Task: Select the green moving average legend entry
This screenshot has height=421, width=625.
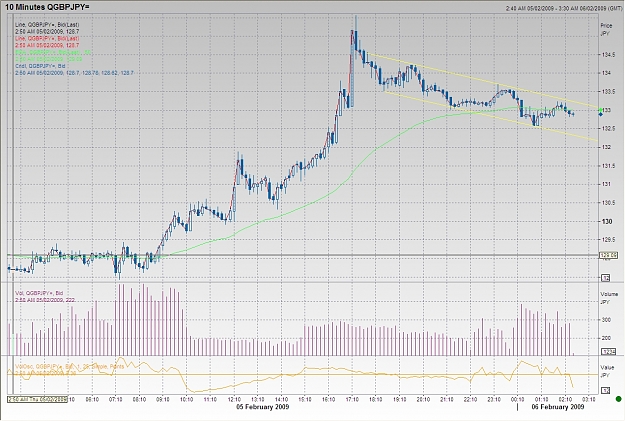Action: (53, 55)
